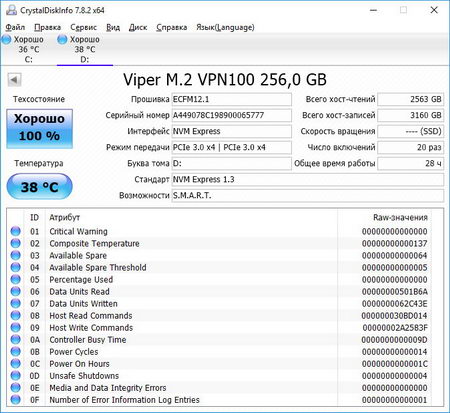Open the Правка menu
The image size is (450, 413).
[x=48, y=27]
